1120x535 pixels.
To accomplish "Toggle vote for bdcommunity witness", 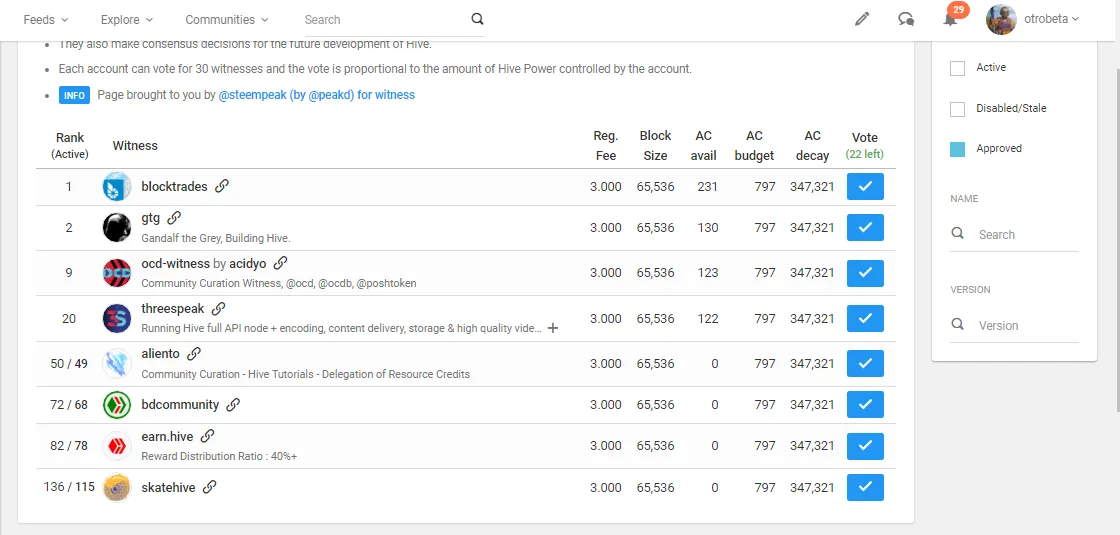I will pyautogui.click(x=865, y=405).
